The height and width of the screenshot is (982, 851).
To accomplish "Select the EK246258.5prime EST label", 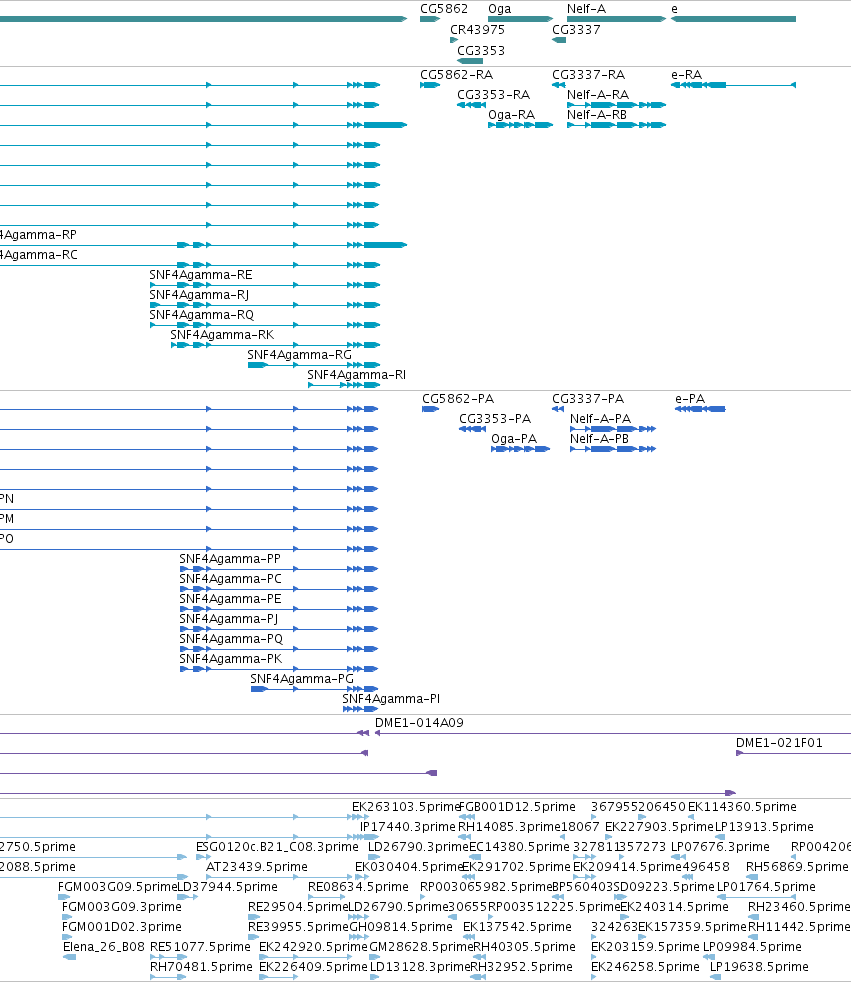I will click(x=645, y=967).
